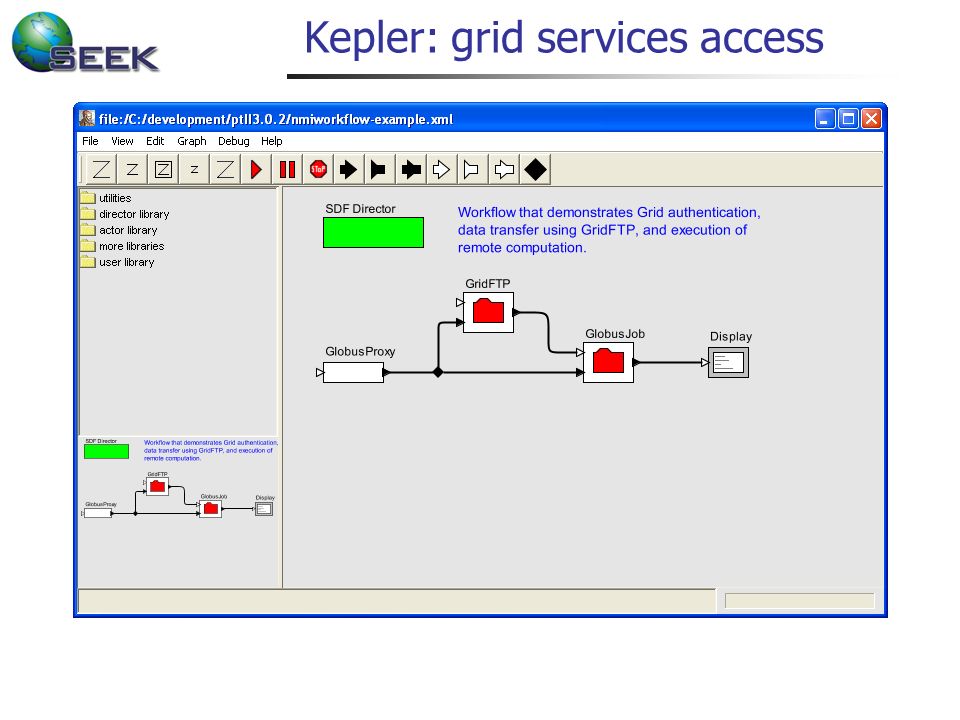
Task: Click the GlobusJob actor in the navigator thumbnail
Action: [x=211, y=509]
